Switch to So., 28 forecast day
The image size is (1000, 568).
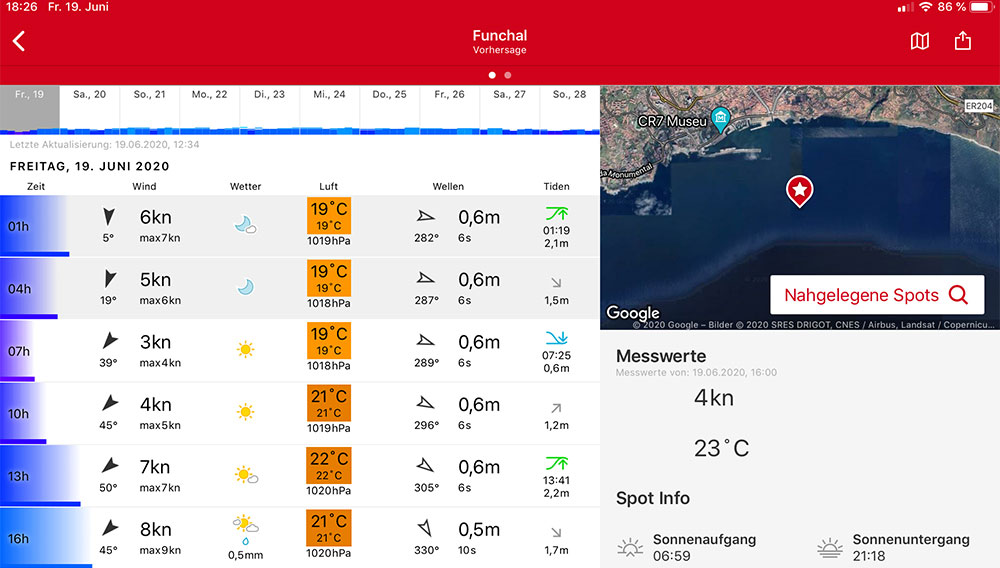[569, 94]
